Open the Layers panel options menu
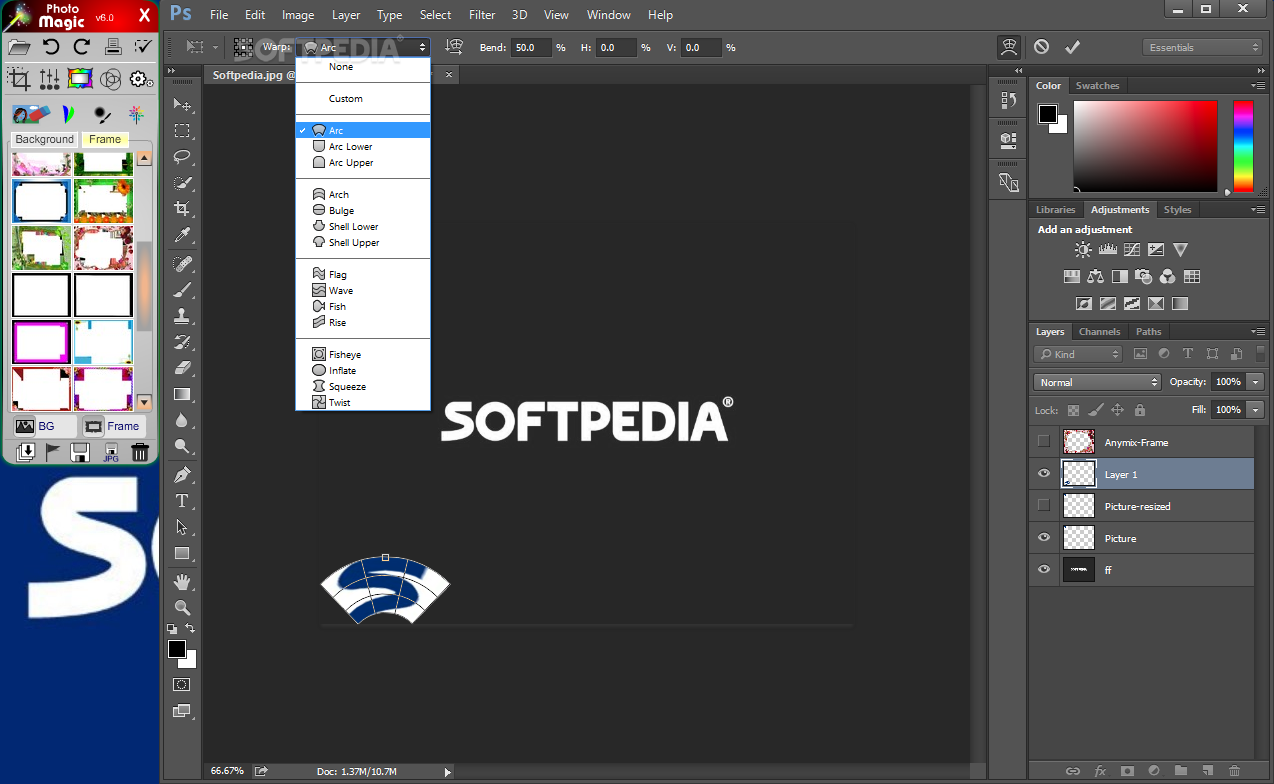This screenshot has height=784, width=1274. tap(1257, 331)
